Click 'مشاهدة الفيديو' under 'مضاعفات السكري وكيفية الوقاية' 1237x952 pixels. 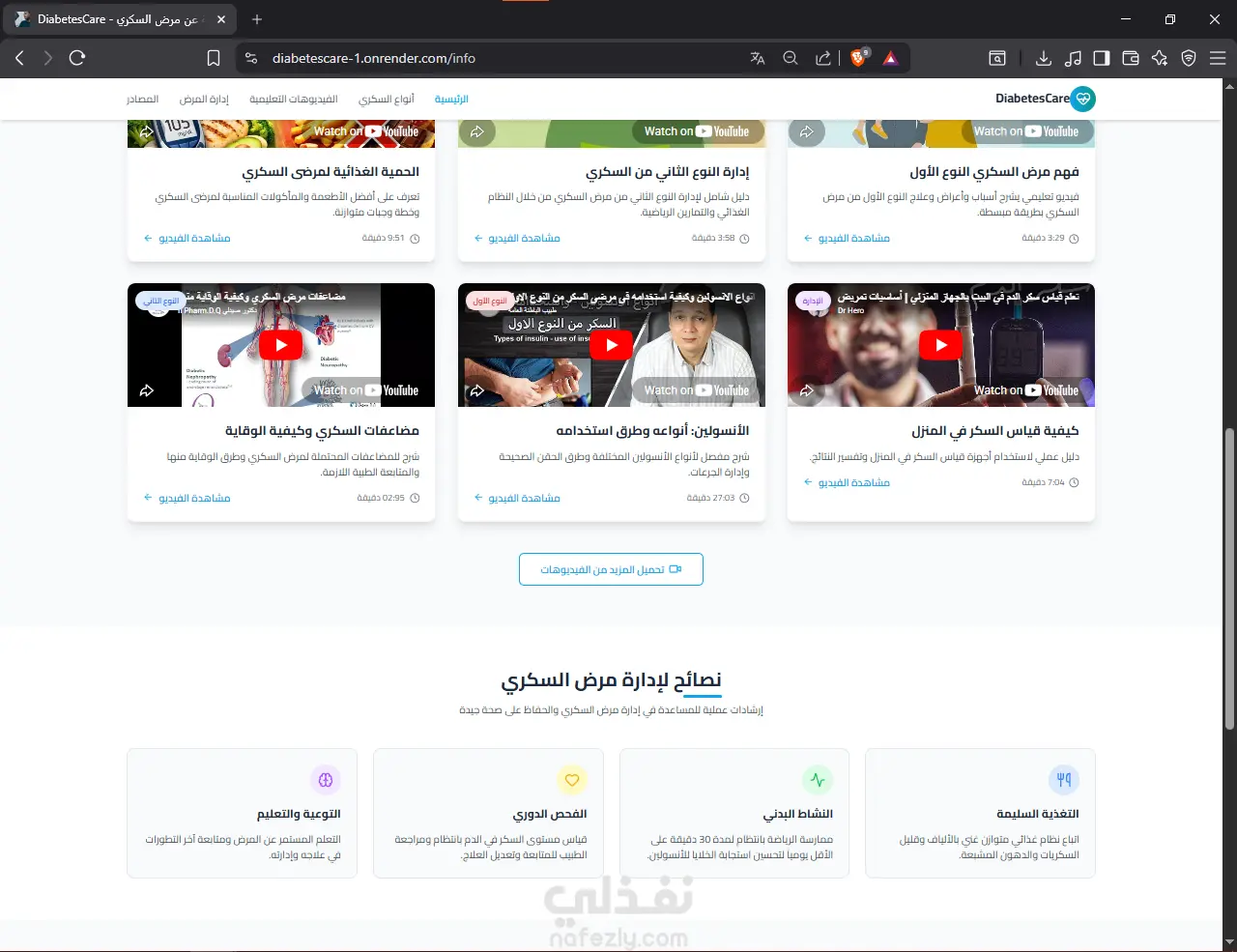pyautogui.click(x=187, y=498)
